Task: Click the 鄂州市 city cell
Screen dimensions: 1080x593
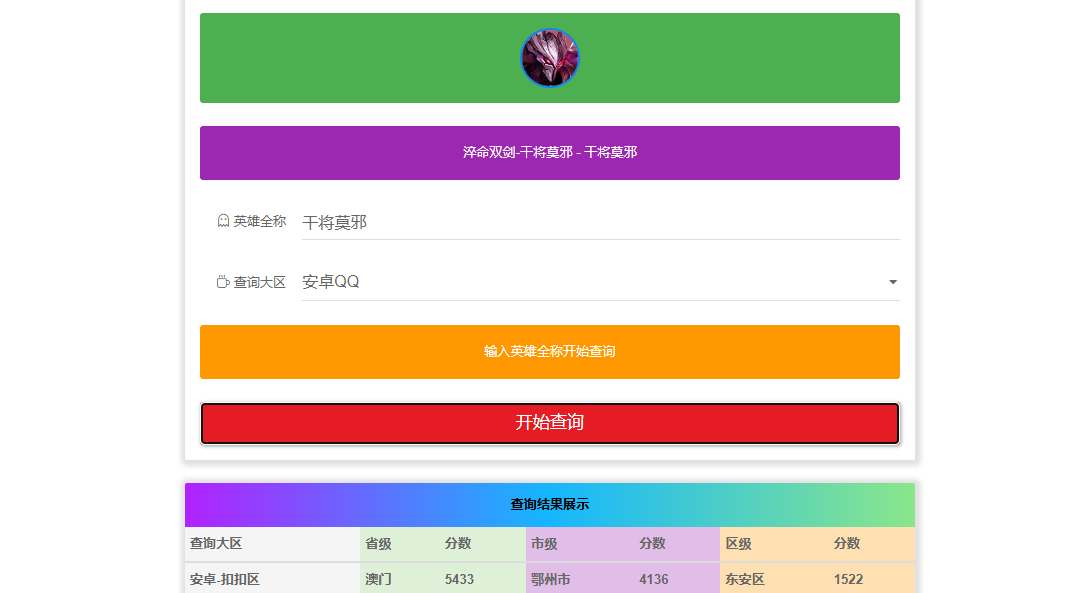Action: point(551,579)
